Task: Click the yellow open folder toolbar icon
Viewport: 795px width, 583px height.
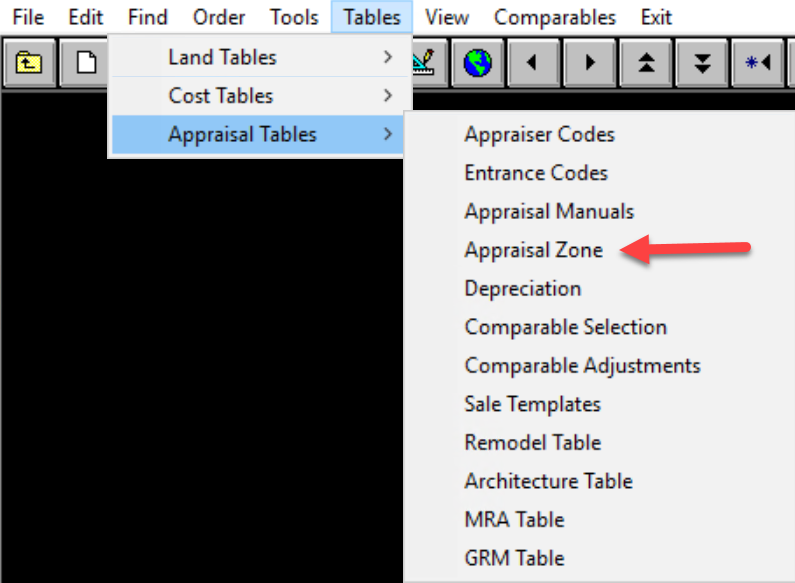Action: 28,63
